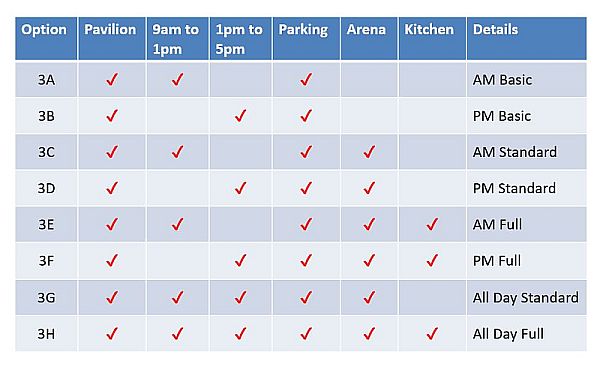
Task: Click the Option column header
Action: pyautogui.click(x=46, y=38)
